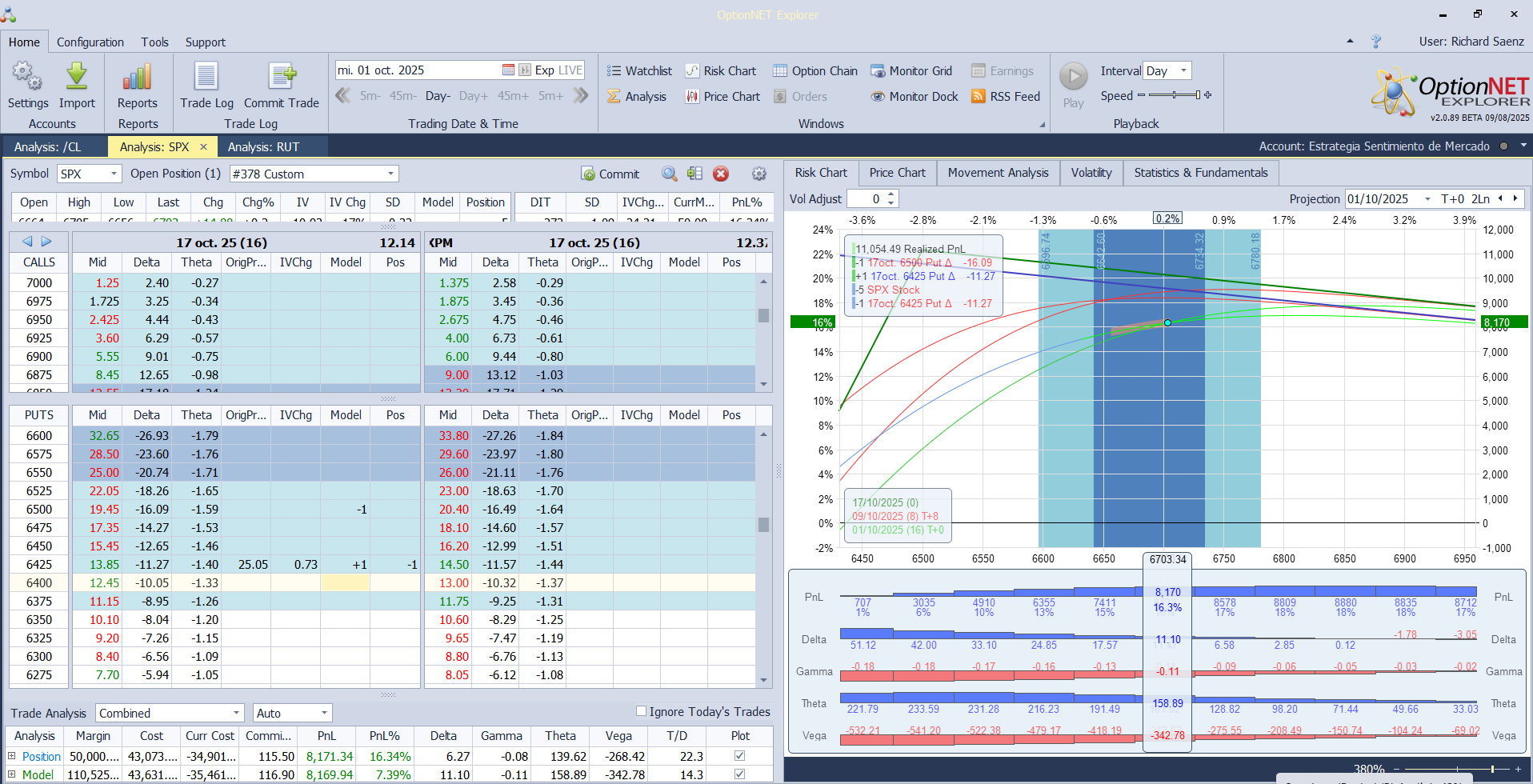Open the Symbol SPX dropdown
The width and height of the screenshot is (1533, 784).
[114, 174]
